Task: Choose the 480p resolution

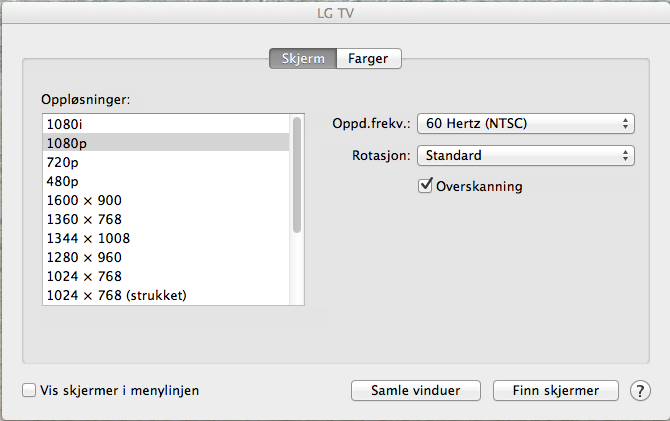Action: [166, 181]
